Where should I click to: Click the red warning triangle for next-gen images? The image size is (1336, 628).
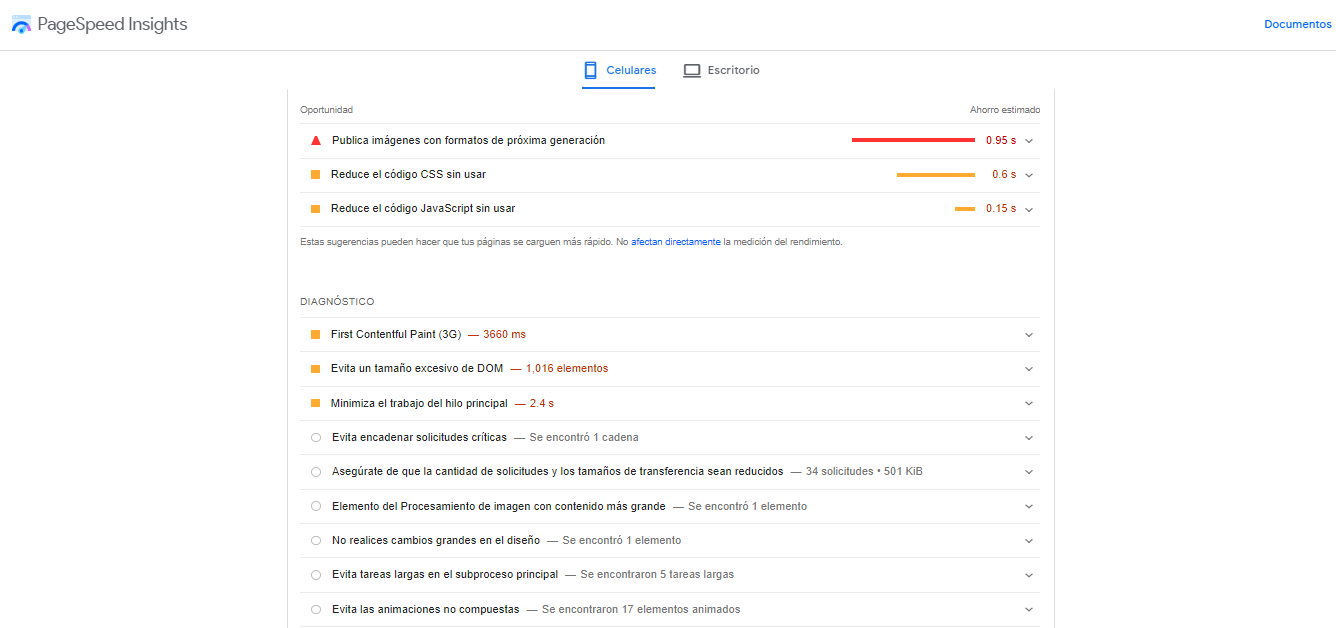click(x=315, y=140)
